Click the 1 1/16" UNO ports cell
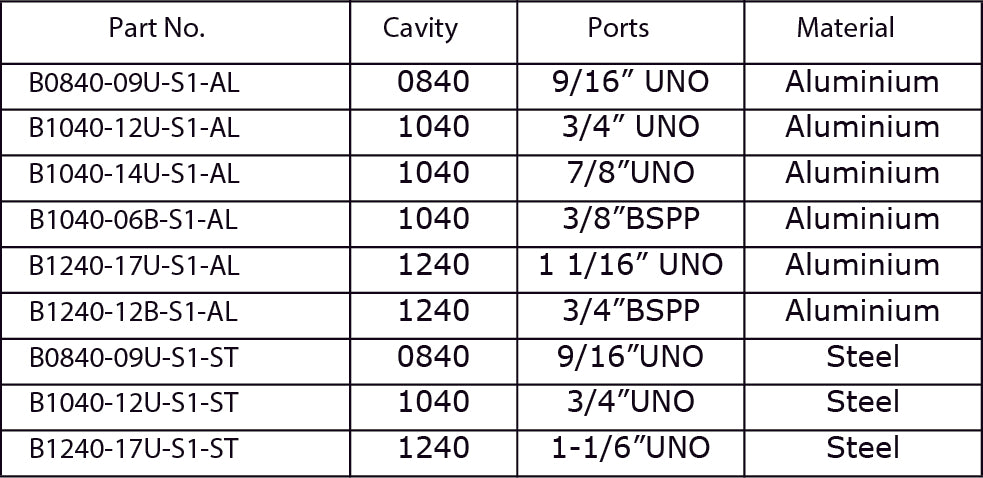This screenshot has width=983, height=478. pos(630,265)
